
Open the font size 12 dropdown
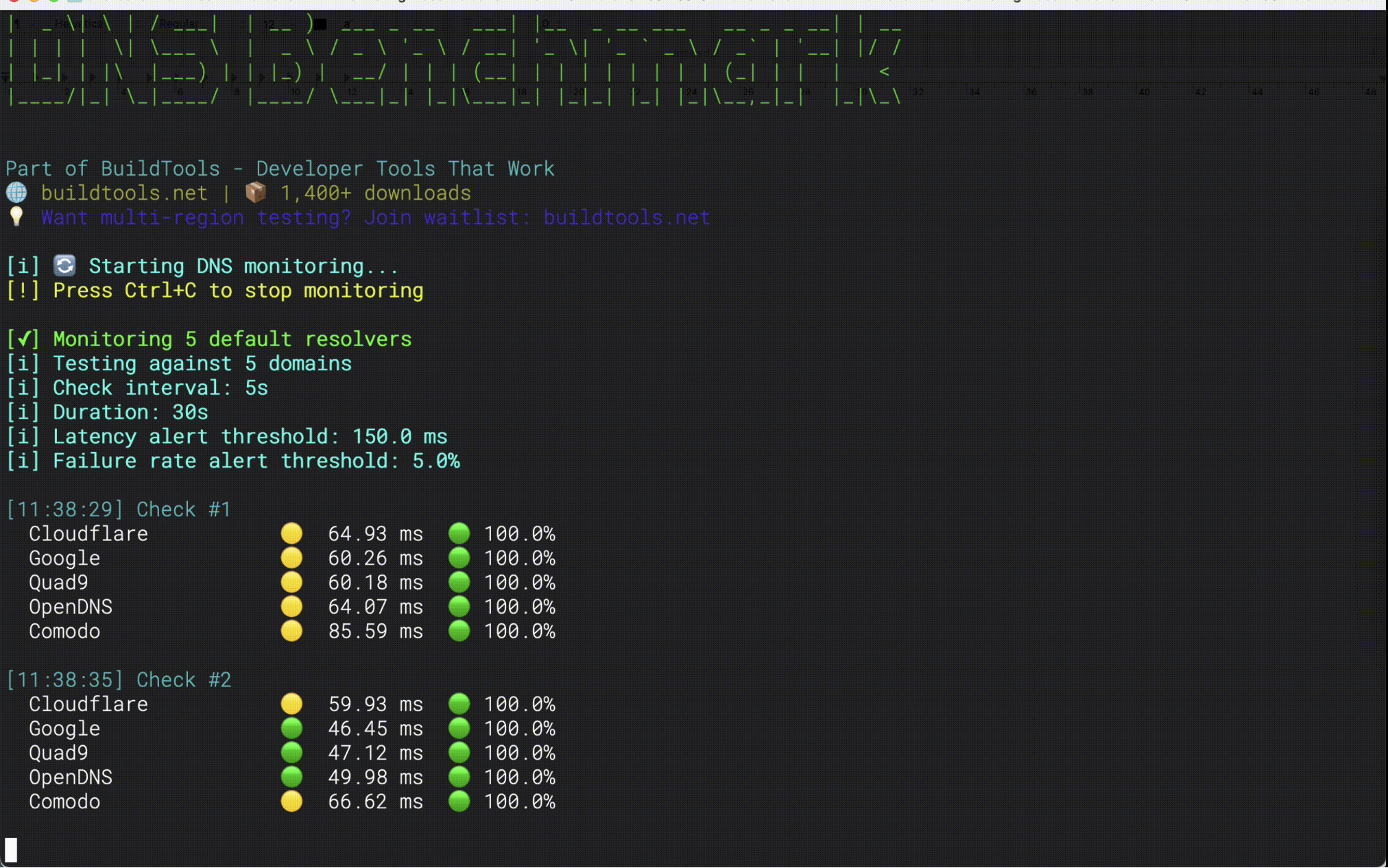point(269,23)
